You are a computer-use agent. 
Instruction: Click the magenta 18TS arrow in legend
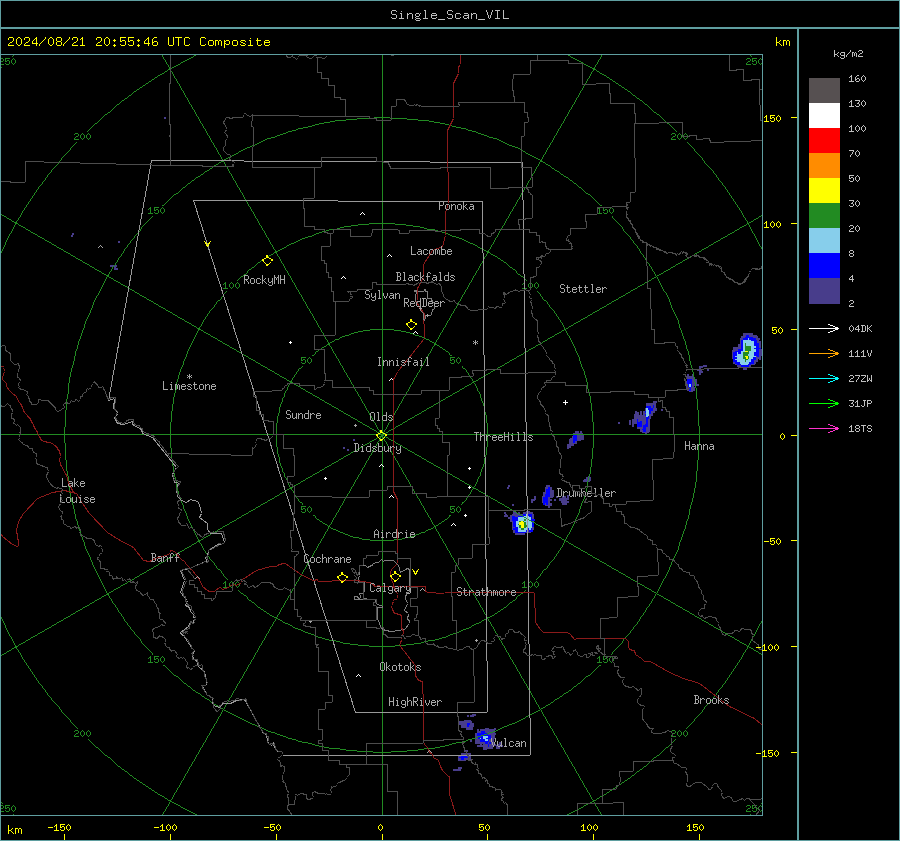pos(824,428)
